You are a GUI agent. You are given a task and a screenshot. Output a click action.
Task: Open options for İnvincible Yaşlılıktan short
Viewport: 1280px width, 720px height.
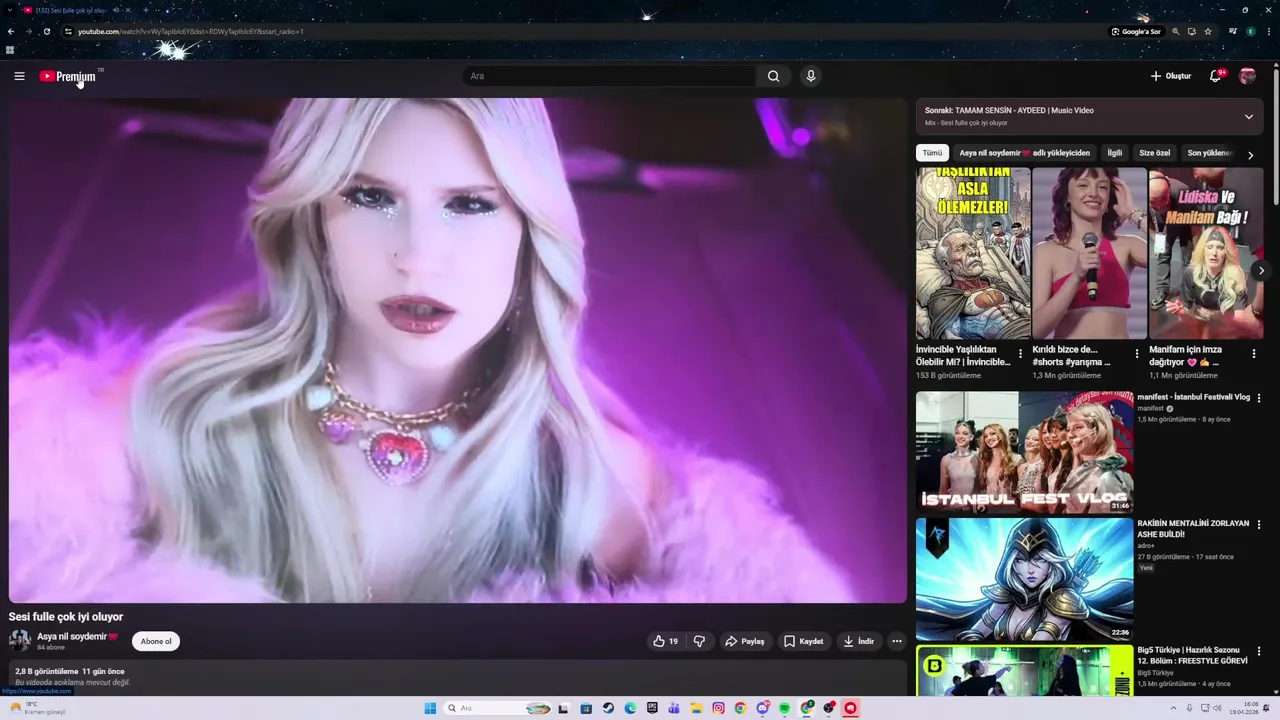pyautogui.click(x=1020, y=354)
